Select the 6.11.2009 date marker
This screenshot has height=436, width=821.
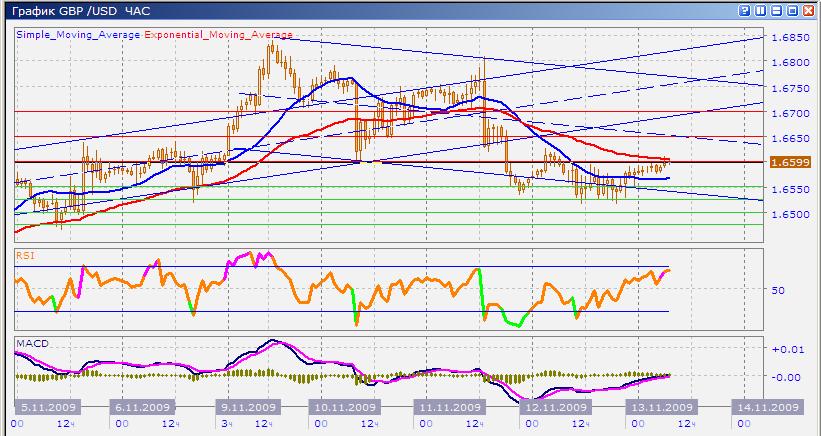pos(142,407)
